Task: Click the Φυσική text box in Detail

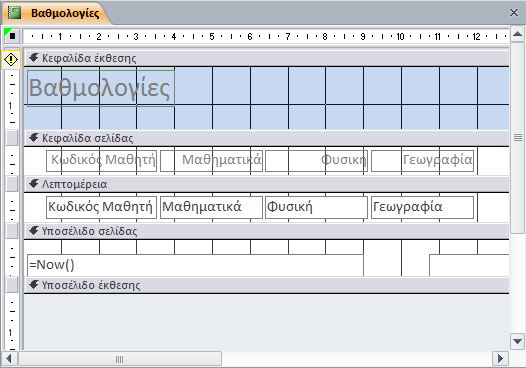Action: pos(316,207)
